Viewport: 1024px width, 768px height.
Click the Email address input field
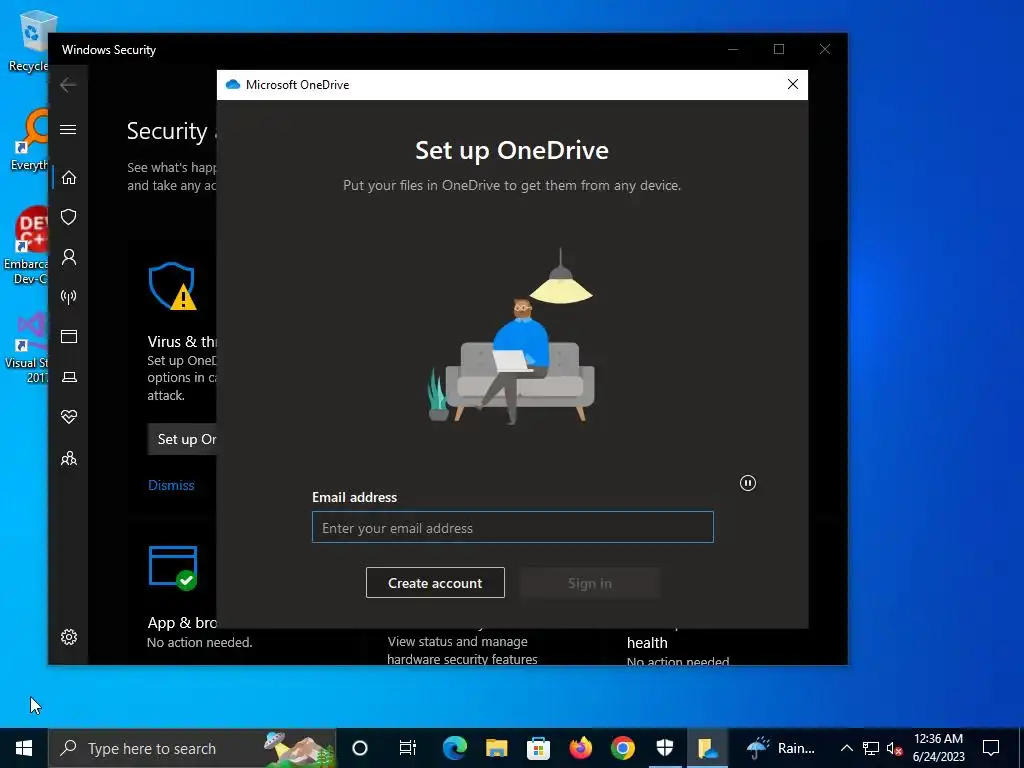(x=513, y=527)
